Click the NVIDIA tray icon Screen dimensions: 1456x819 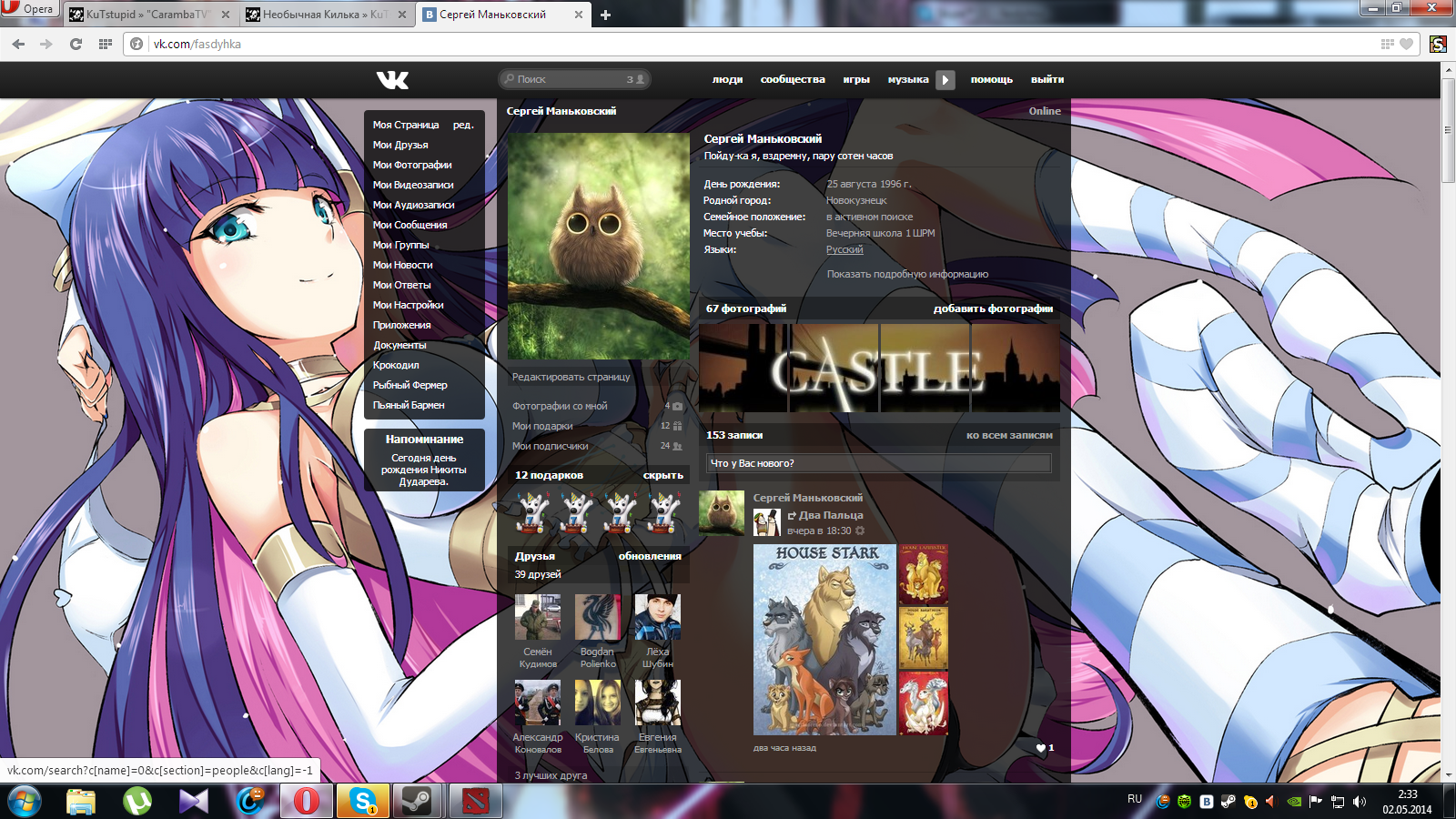click(1294, 802)
